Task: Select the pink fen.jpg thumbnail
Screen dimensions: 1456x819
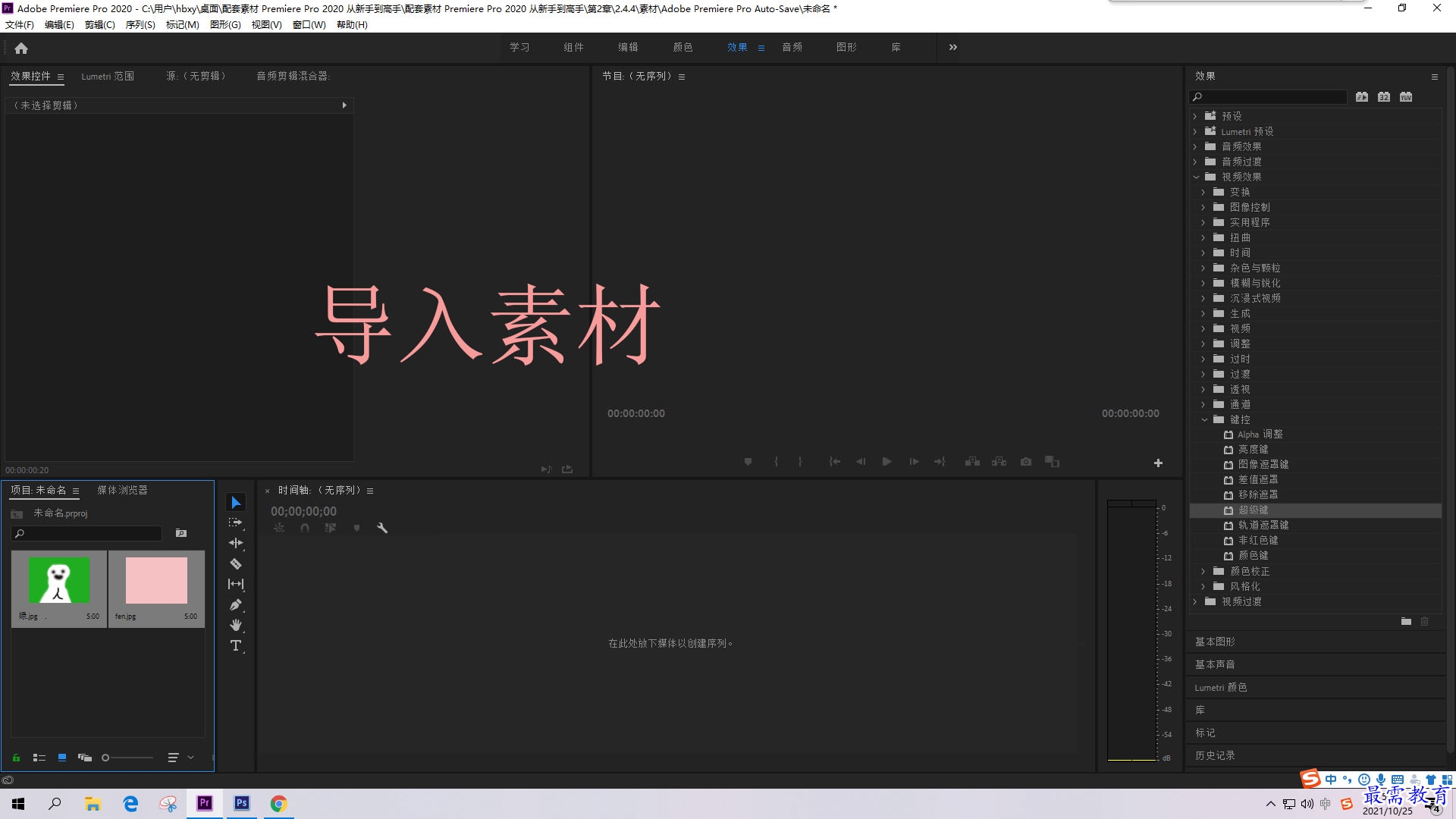Action: click(156, 580)
